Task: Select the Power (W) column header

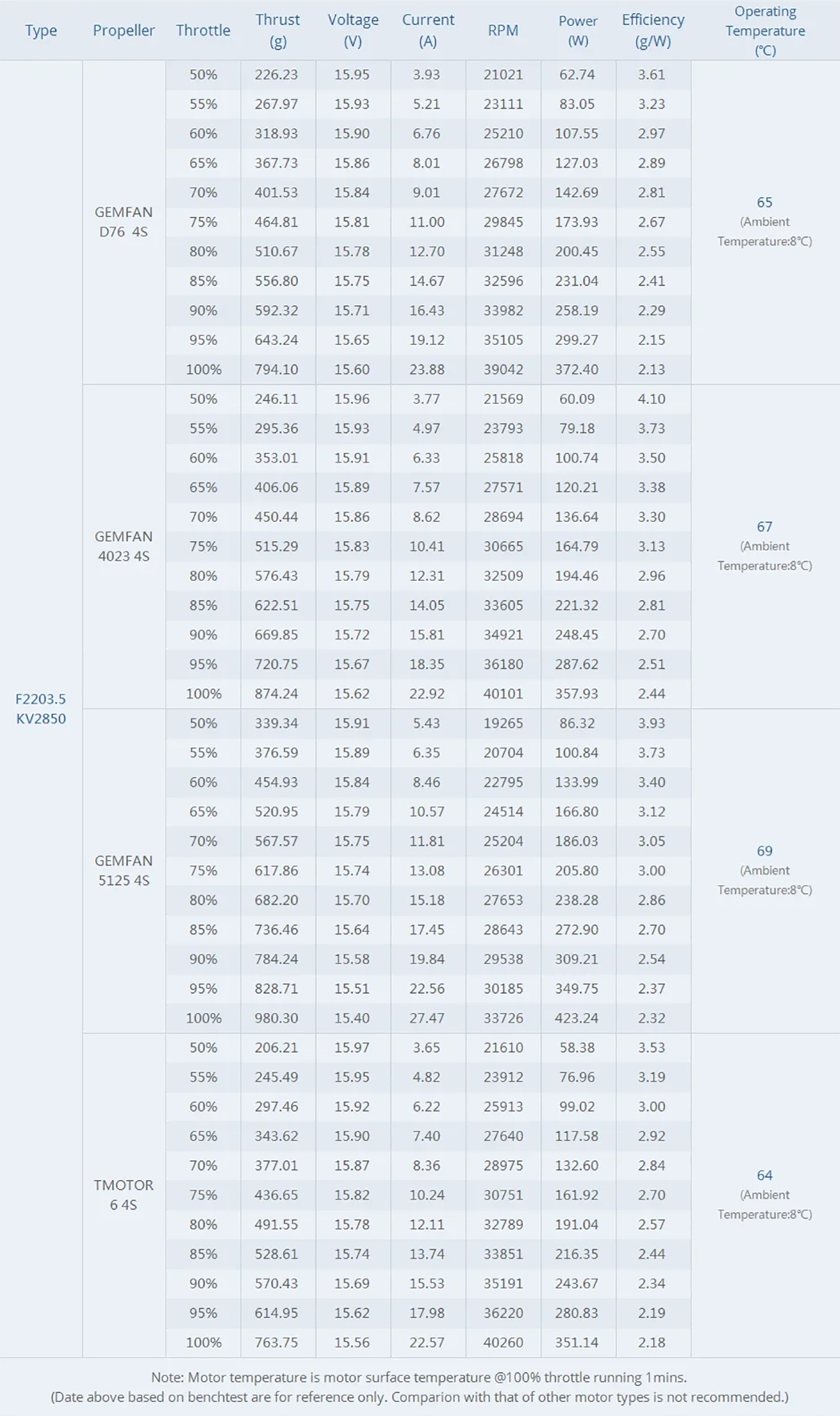Action: click(577, 31)
